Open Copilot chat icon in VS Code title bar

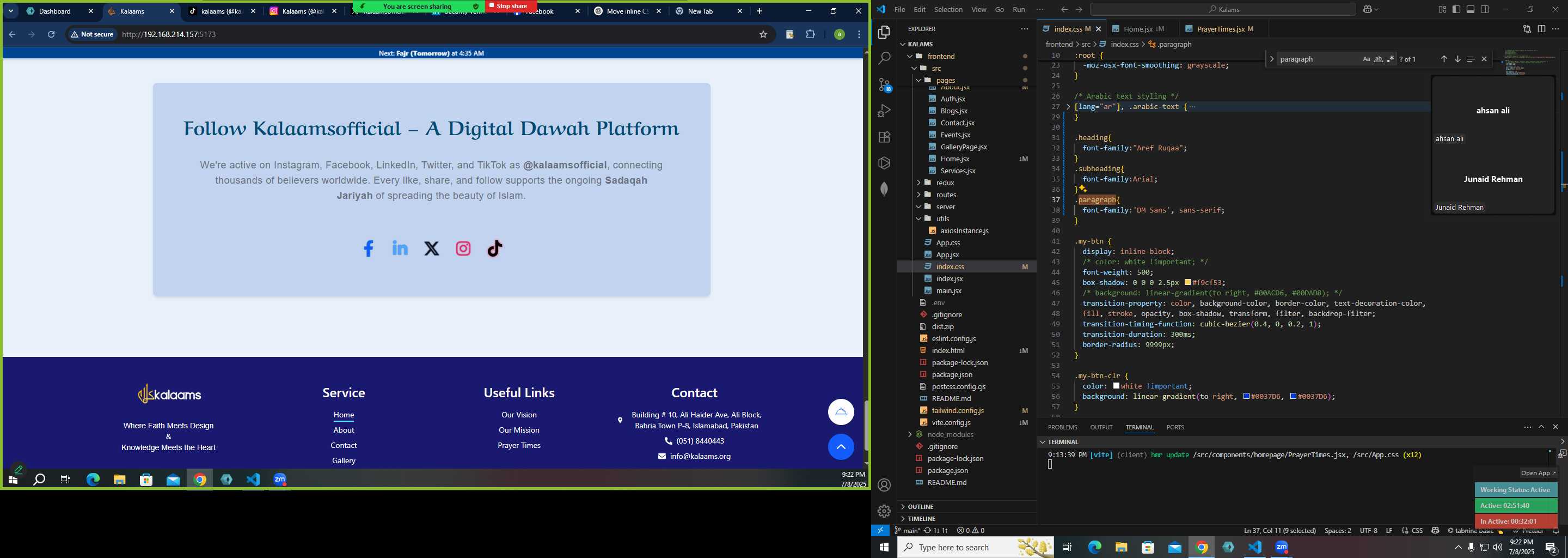pyautogui.click(x=1367, y=10)
